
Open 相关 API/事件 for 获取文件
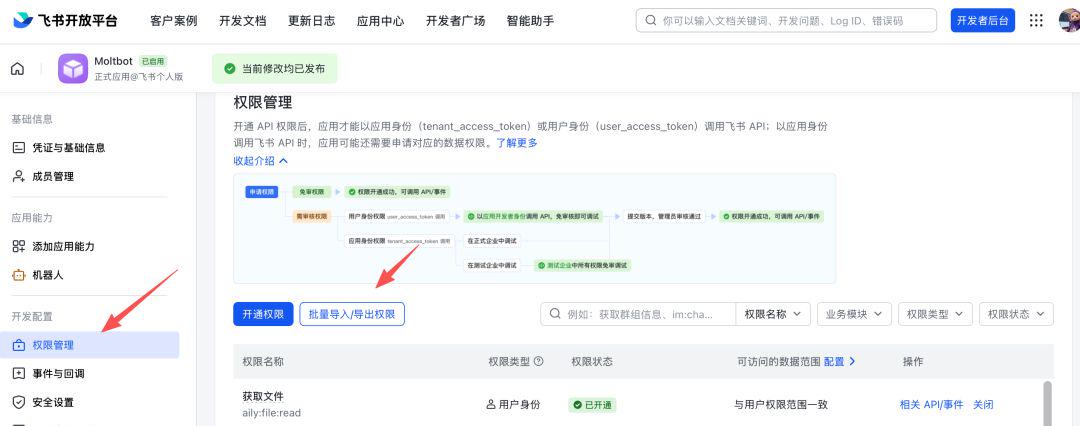[931, 405]
